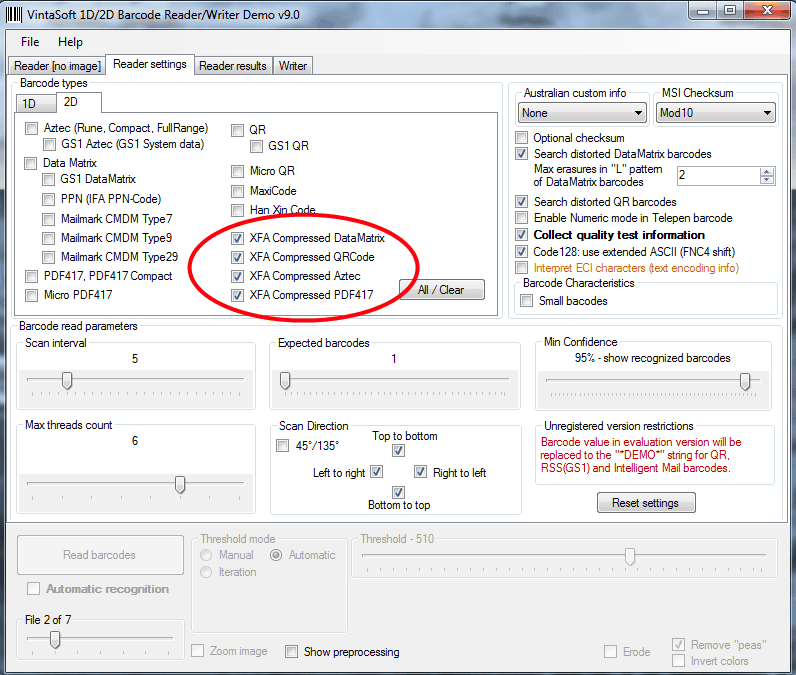Check the GS1 QR checkbox

[256, 147]
